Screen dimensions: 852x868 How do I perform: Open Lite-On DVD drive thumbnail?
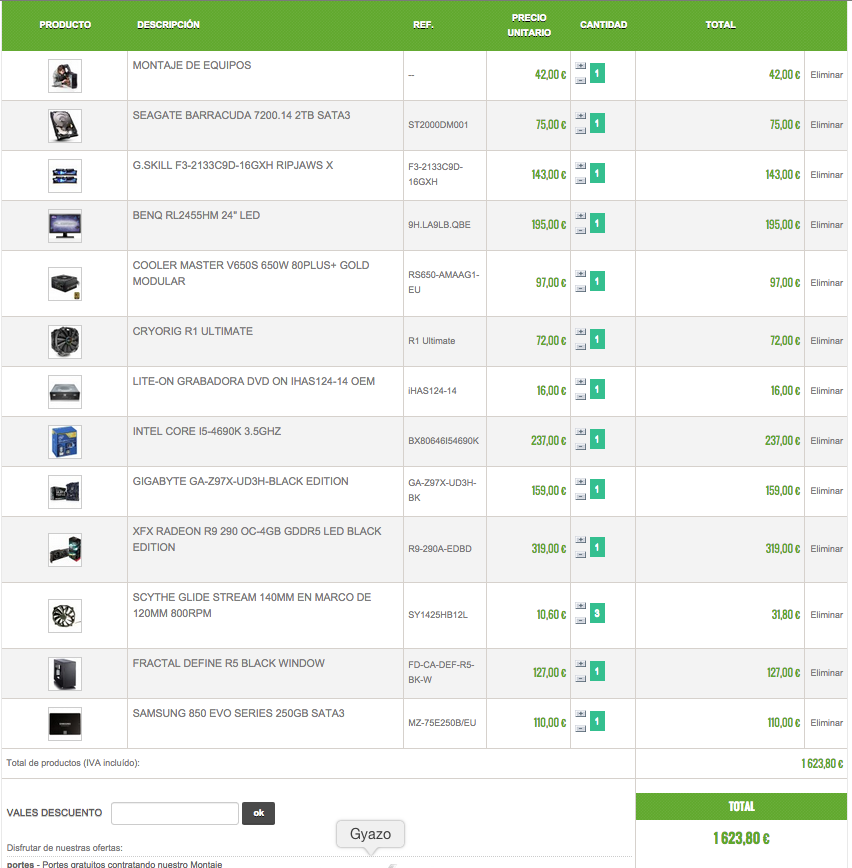[x=65, y=392]
